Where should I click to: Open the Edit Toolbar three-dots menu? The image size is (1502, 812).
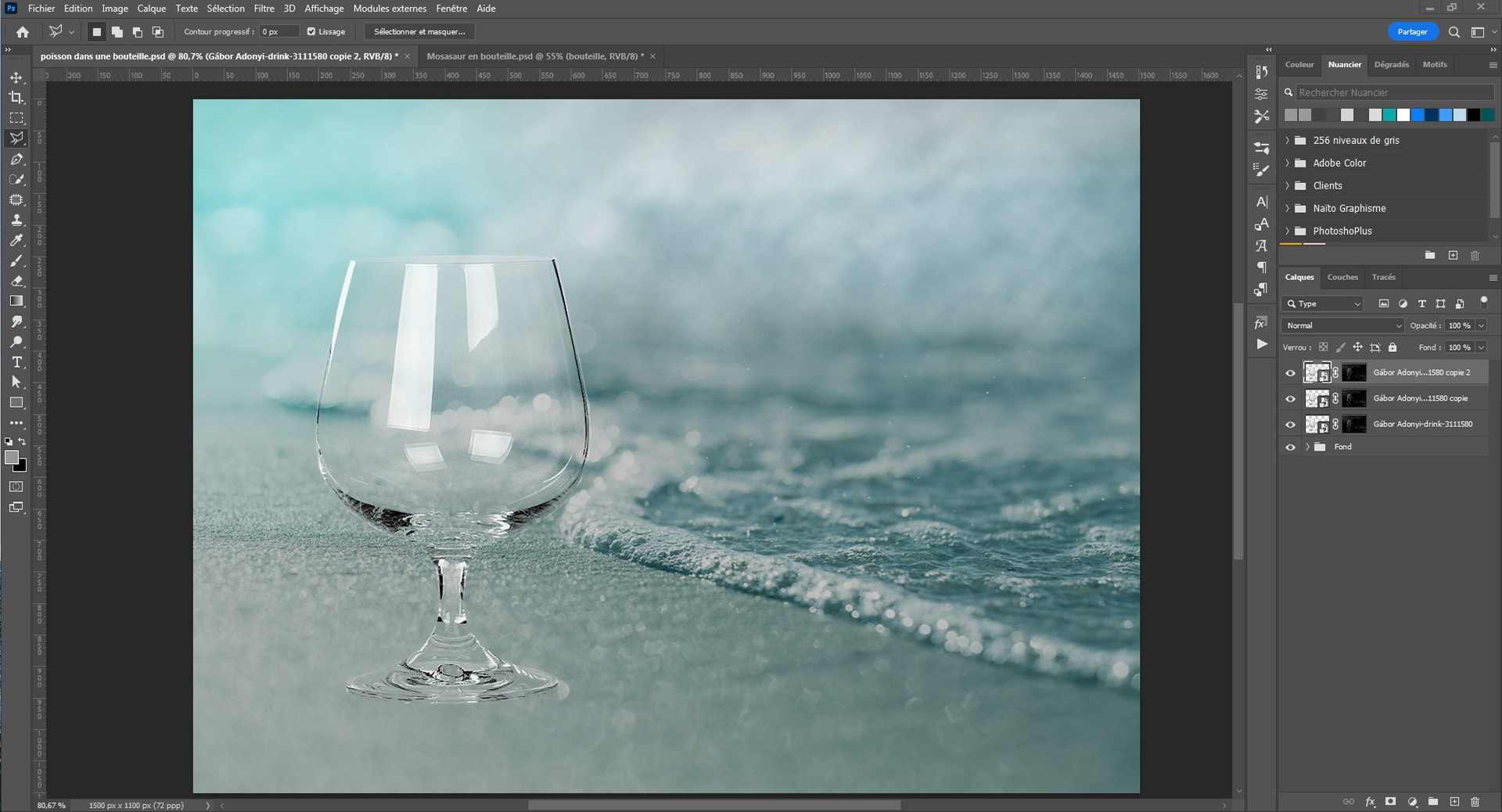click(16, 423)
